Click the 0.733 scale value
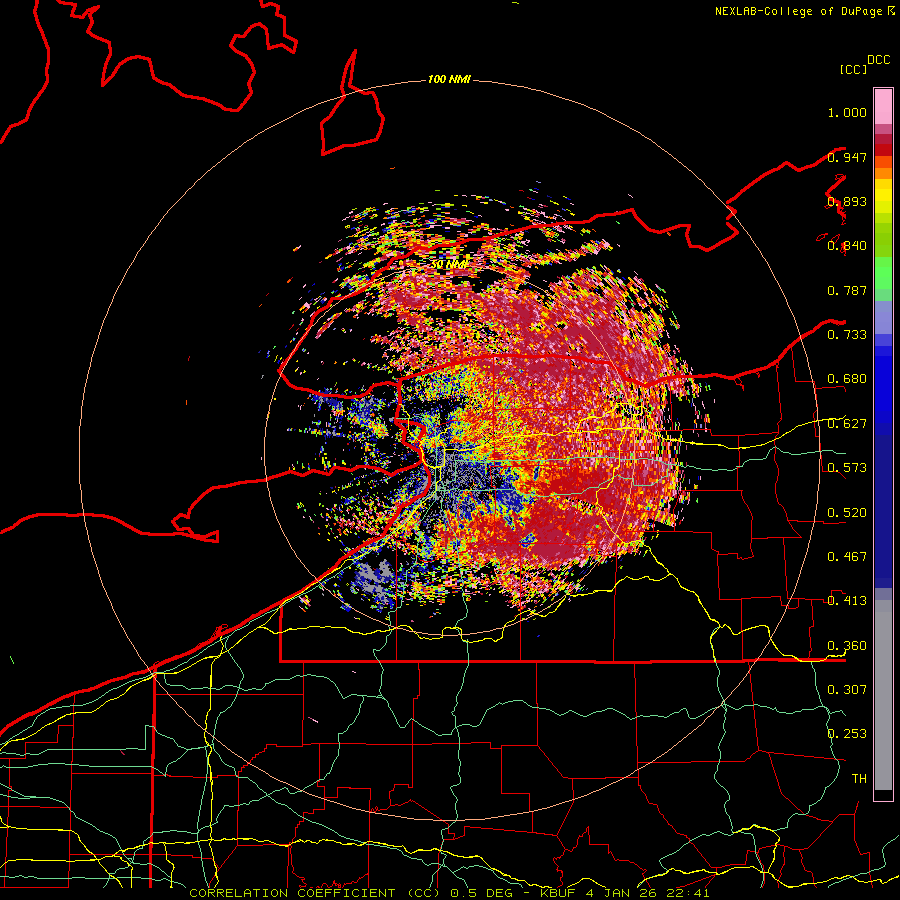The image size is (900, 900). point(847,335)
